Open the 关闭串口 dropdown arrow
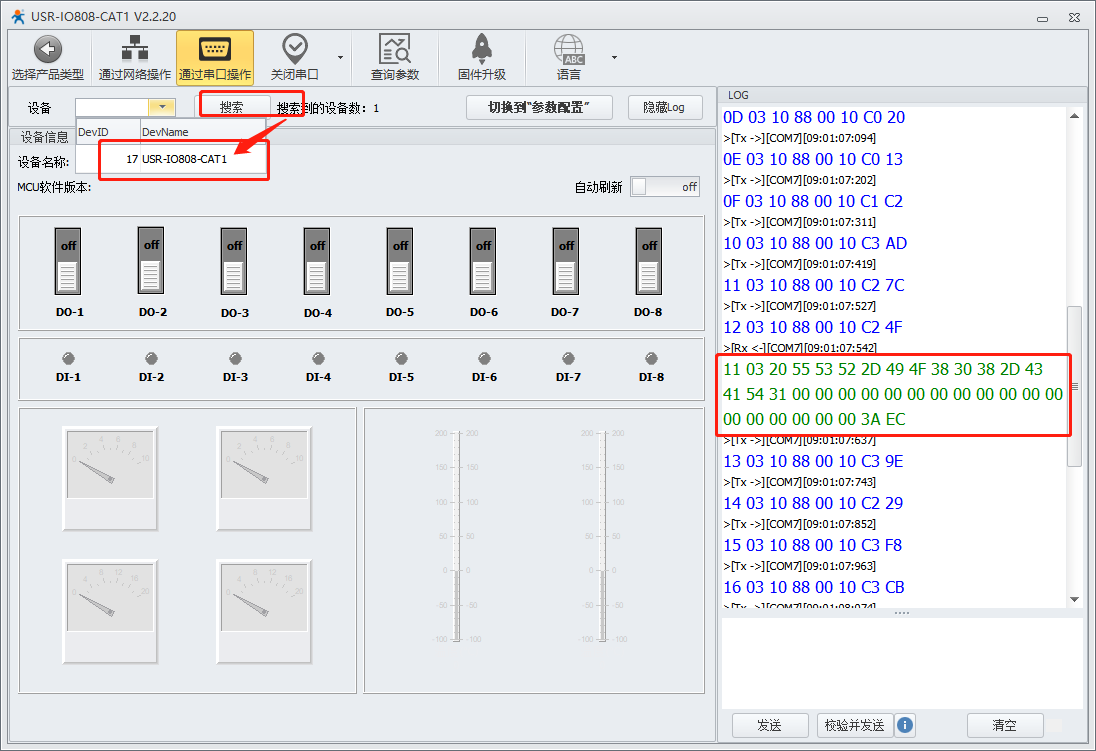This screenshot has height=751, width=1096. (x=340, y=57)
